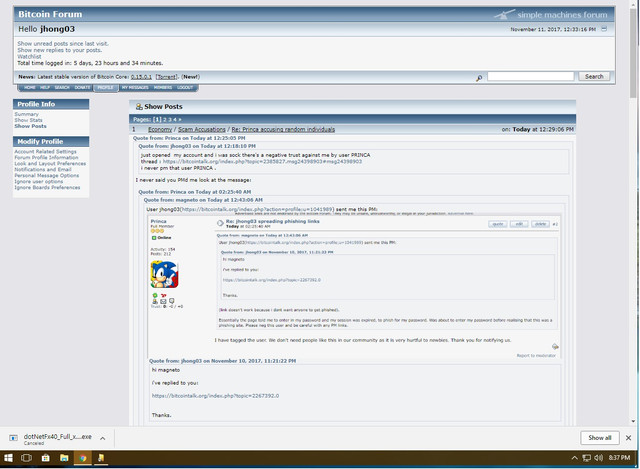640x469 pixels.
Task: Click the Report to moderator link
Action: [536, 356]
